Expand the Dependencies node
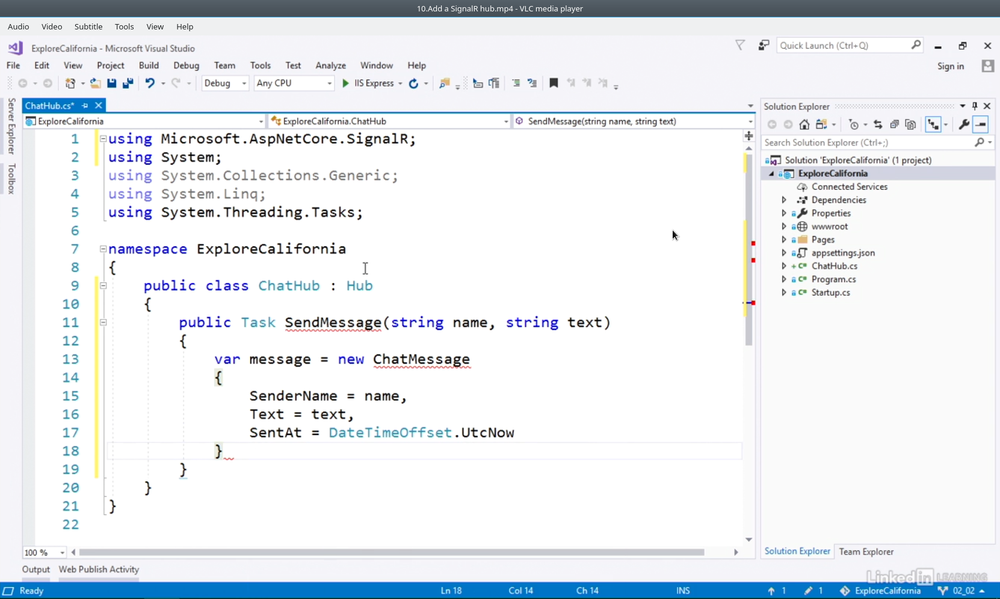The height and width of the screenshot is (599, 1000). [784, 200]
